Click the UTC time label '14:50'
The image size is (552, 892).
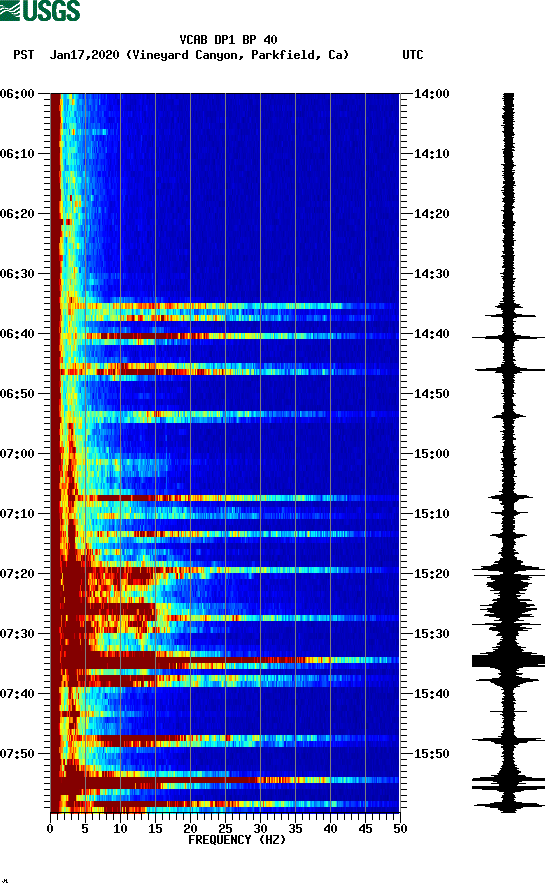point(431,394)
